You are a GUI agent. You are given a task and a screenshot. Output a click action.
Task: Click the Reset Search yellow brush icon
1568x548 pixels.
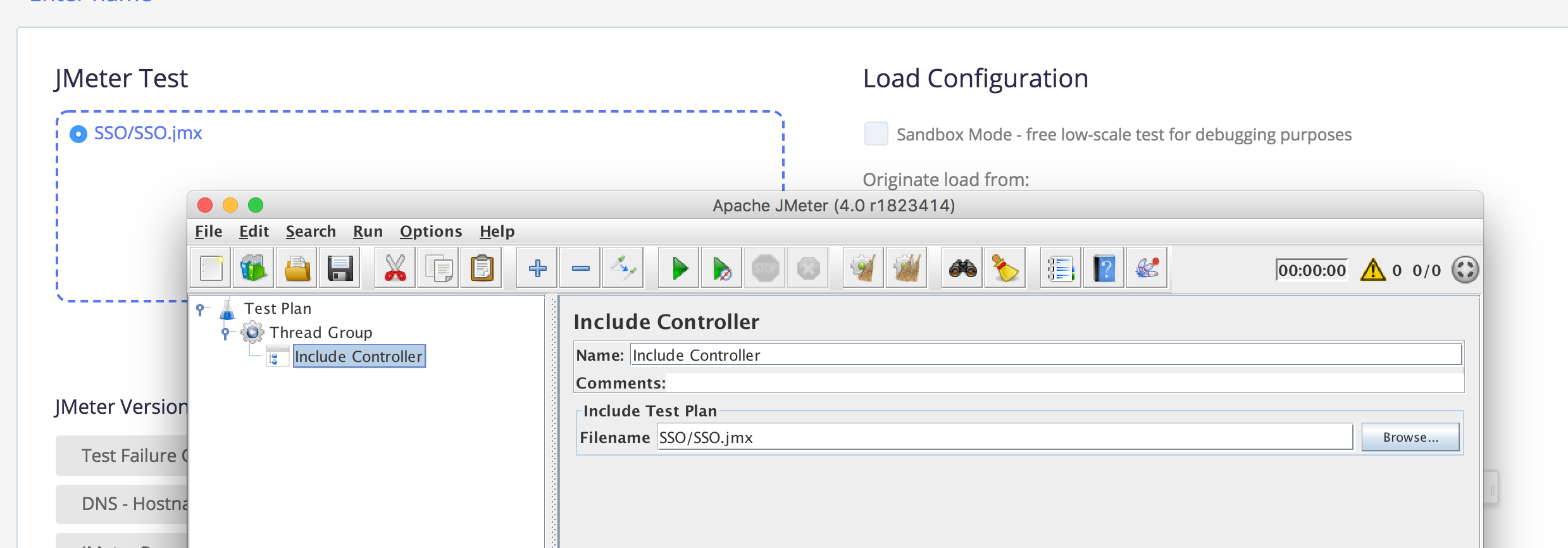(x=1005, y=268)
